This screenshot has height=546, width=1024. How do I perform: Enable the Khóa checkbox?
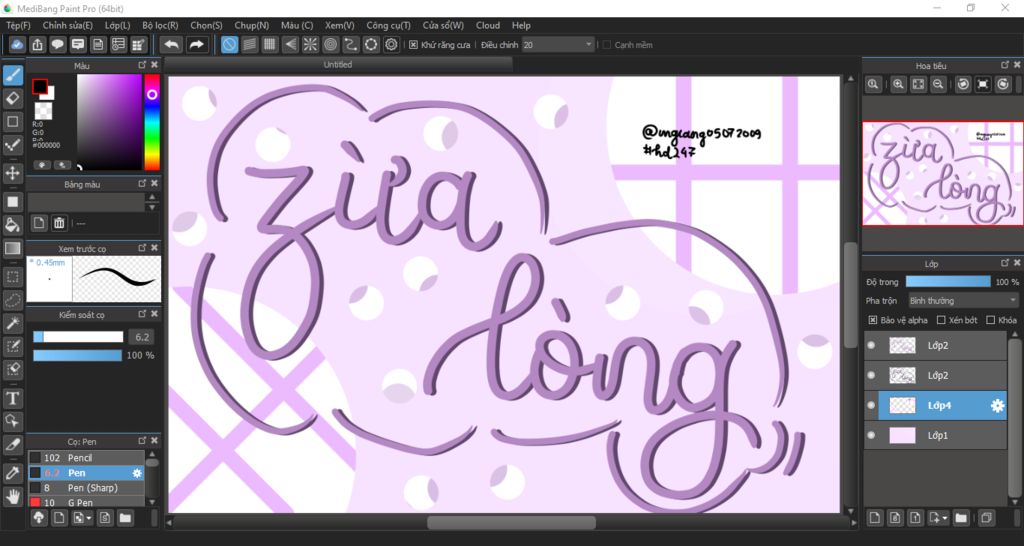click(x=990, y=320)
